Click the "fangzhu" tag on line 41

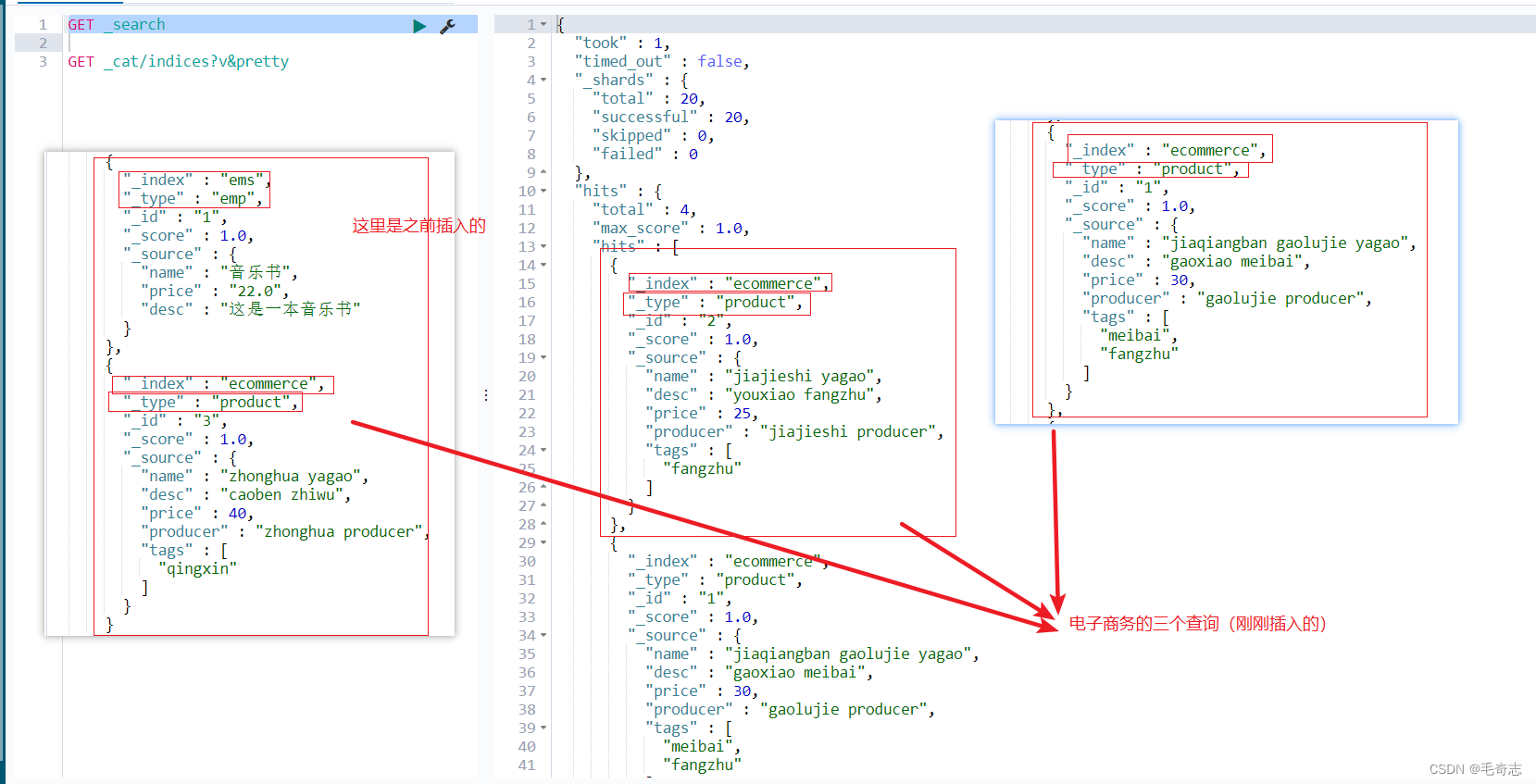702,765
